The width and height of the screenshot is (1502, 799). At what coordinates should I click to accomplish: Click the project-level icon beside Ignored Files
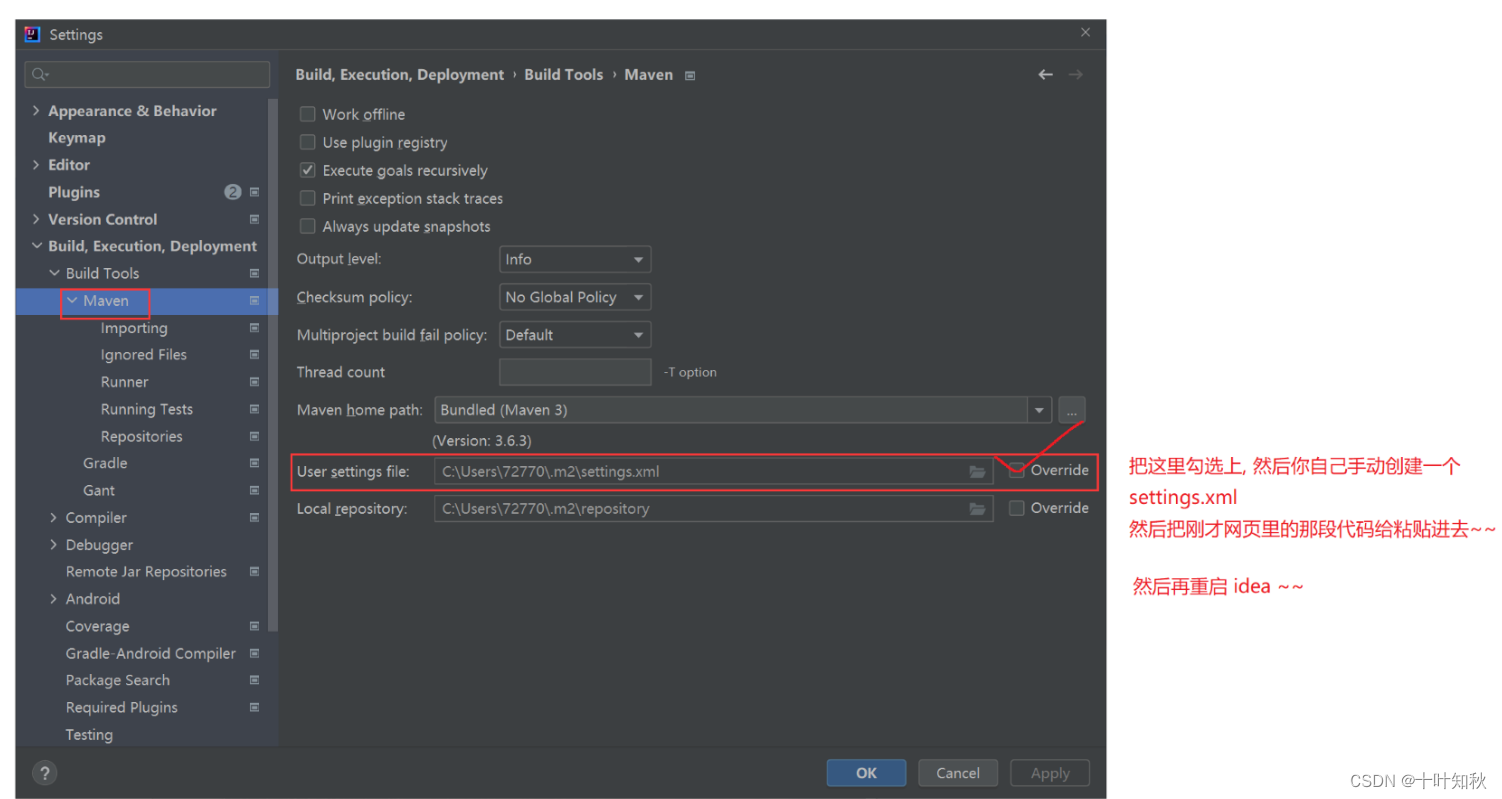click(255, 355)
